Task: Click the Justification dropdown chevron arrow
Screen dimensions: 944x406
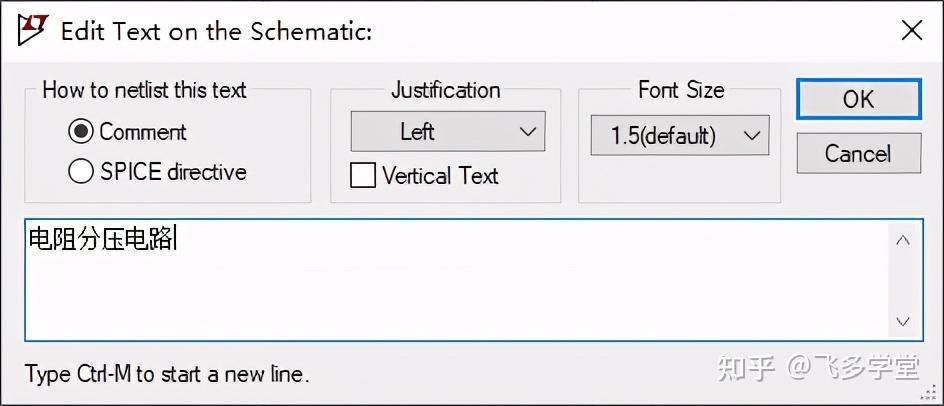Action: tap(529, 132)
